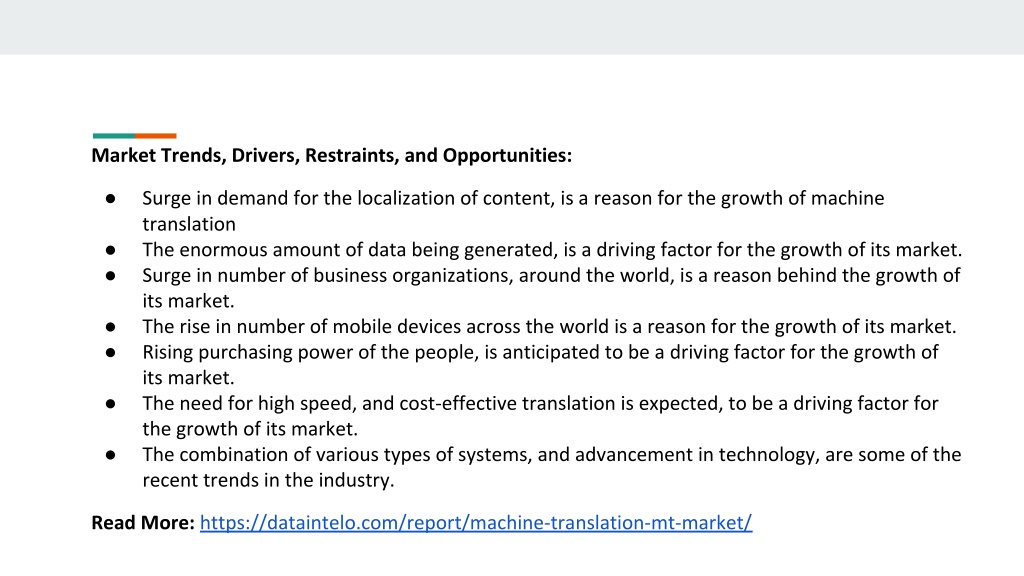Click the gray header band at the top
Viewport: 1024px width, 576px height.
tap(512, 27)
